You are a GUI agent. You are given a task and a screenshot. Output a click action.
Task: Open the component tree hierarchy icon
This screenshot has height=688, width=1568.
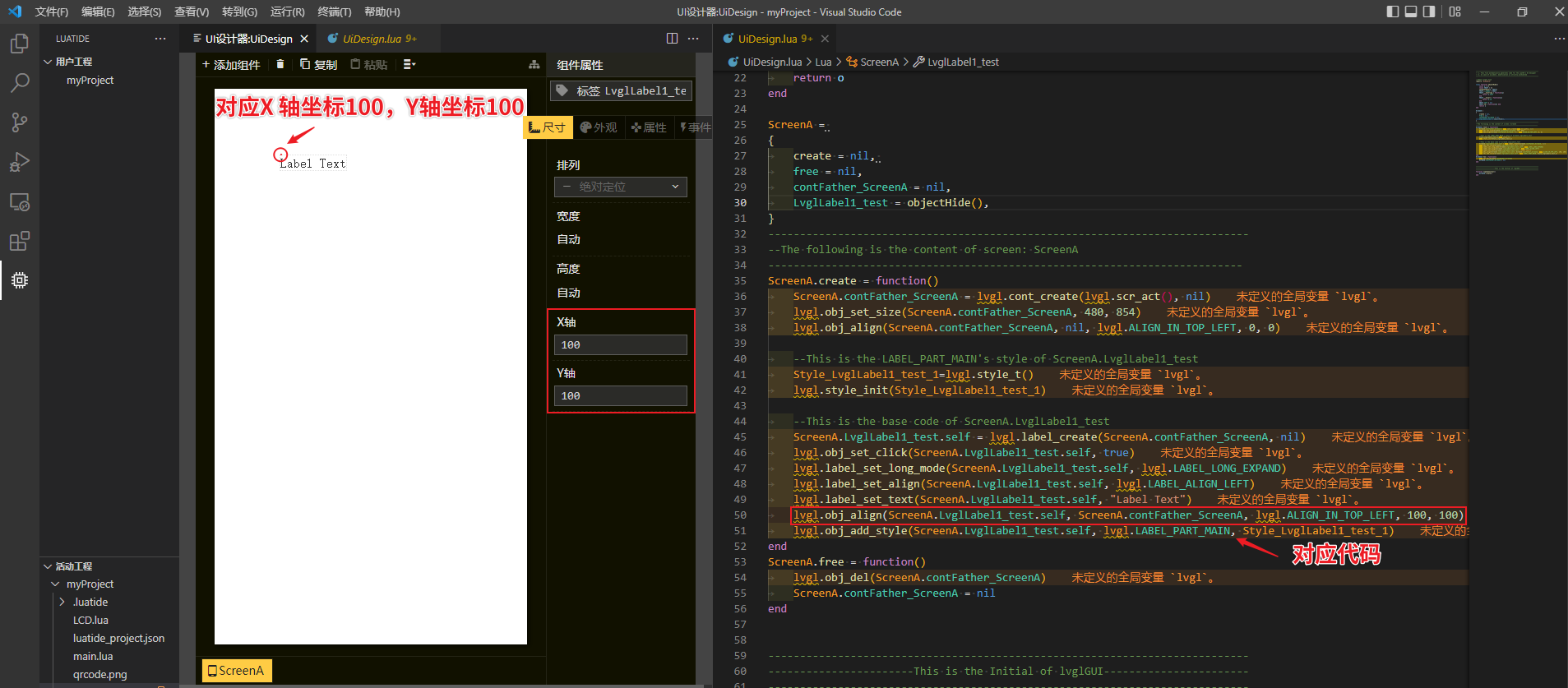coord(534,64)
